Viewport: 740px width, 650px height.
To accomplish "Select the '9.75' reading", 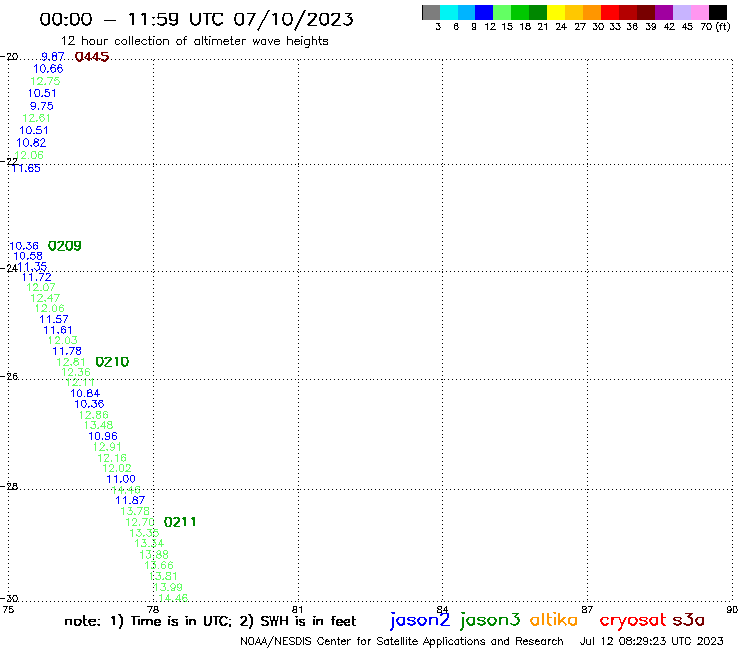I will tap(42, 106).
